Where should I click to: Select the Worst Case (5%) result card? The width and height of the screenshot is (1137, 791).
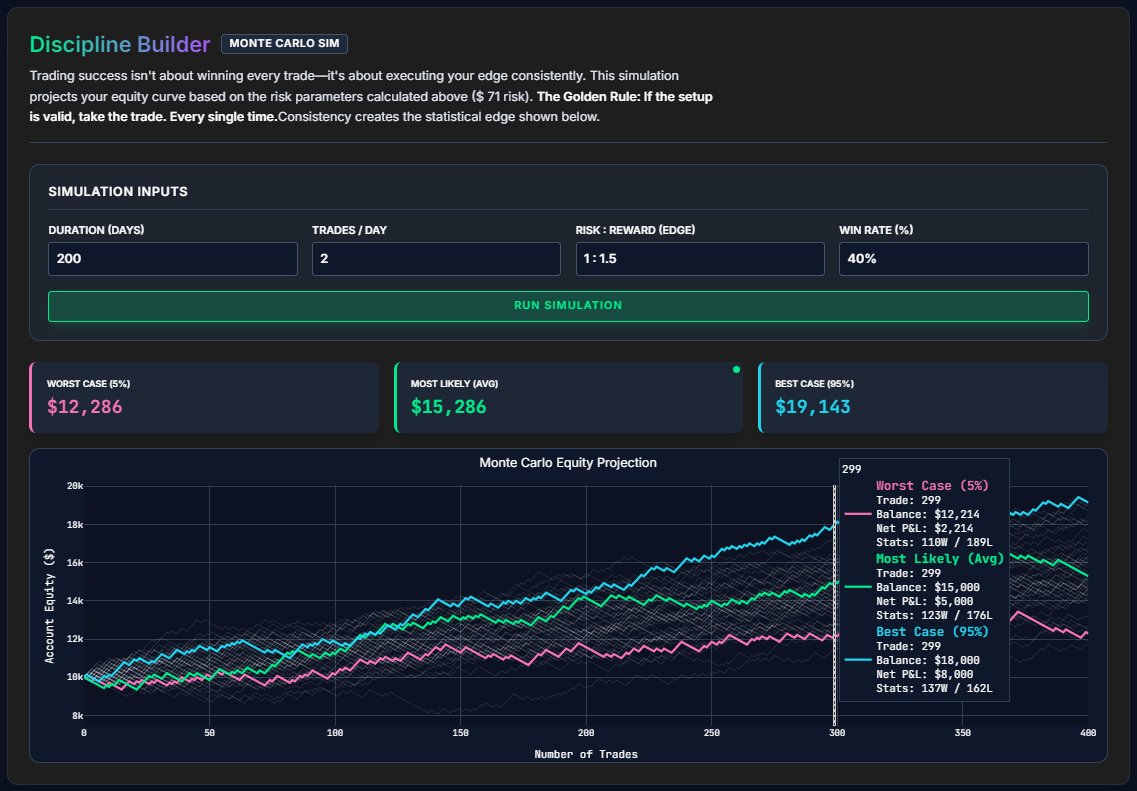[x=204, y=398]
